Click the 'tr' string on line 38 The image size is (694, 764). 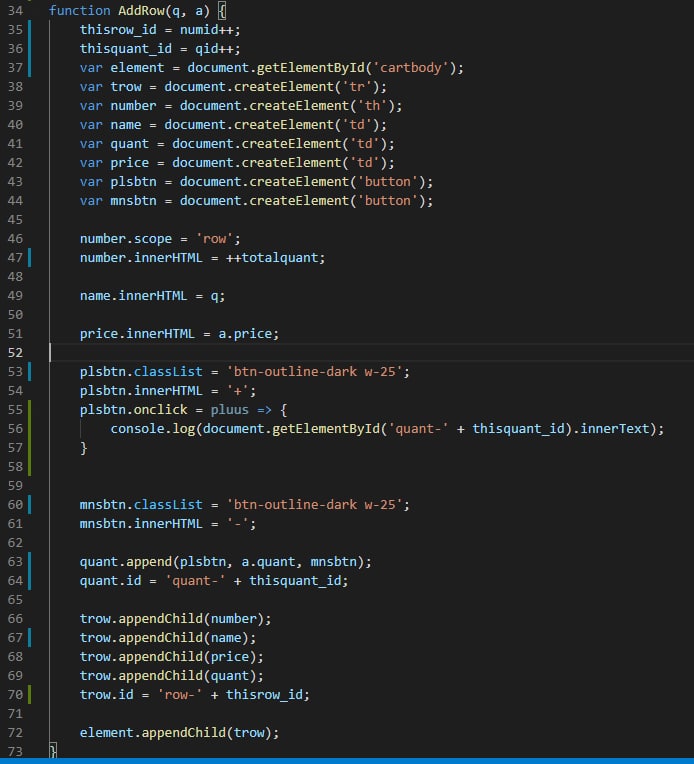[x=357, y=87]
